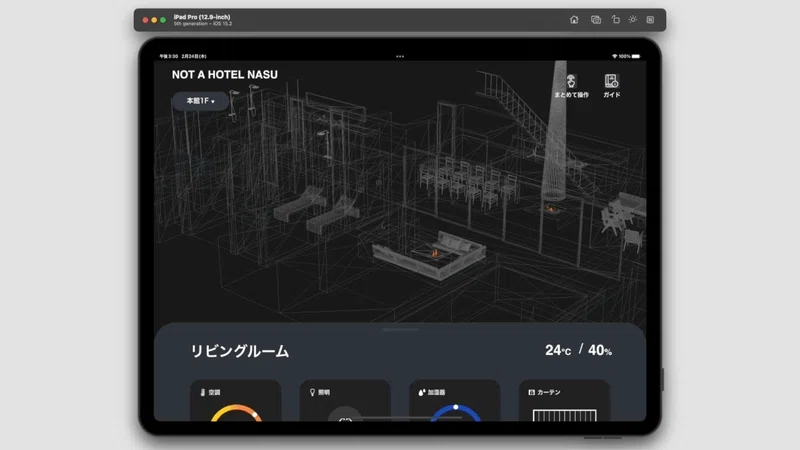
Task: Open the 照明 lighting card
Action: pyautogui.click(x=345, y=401)
